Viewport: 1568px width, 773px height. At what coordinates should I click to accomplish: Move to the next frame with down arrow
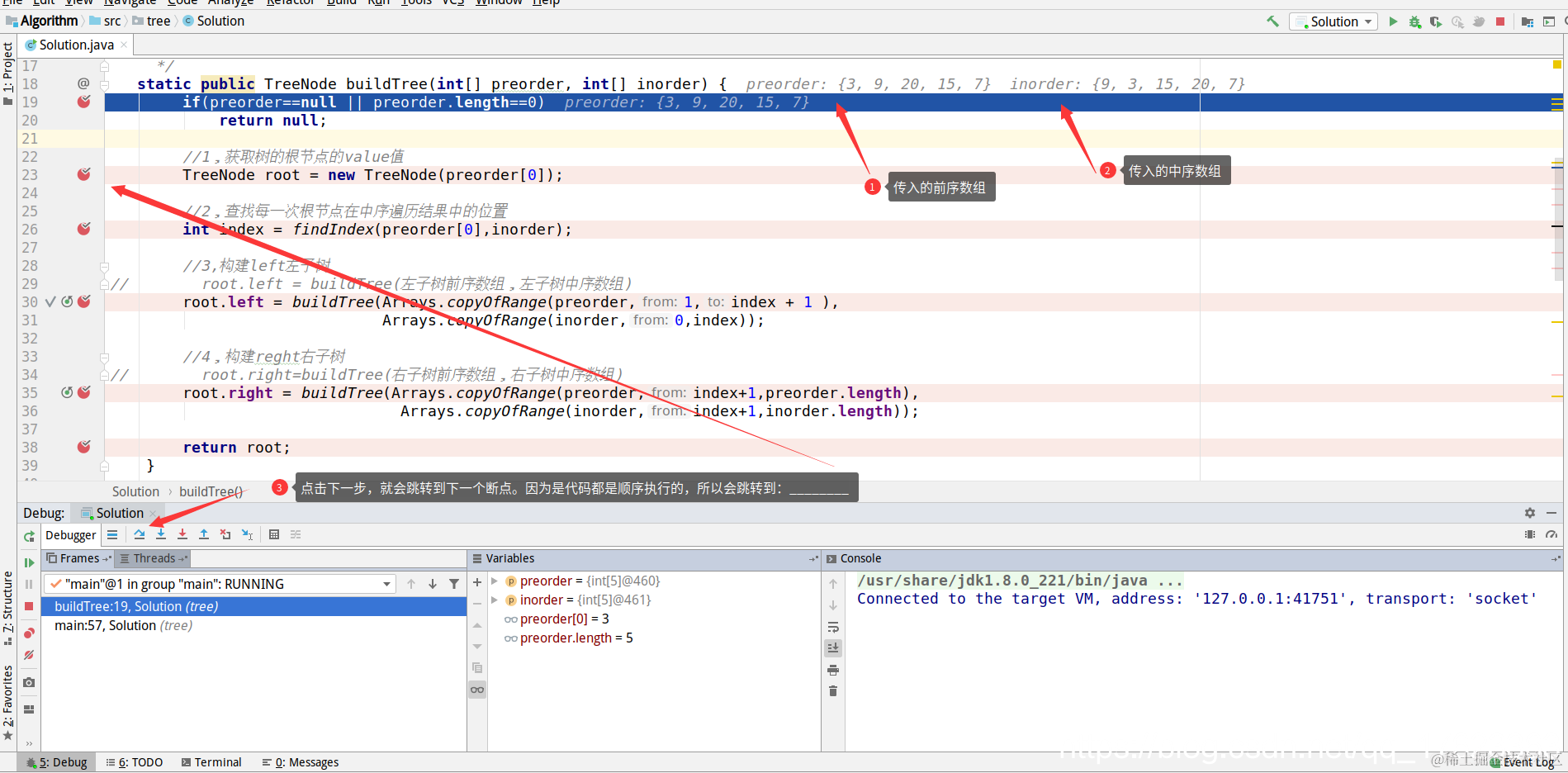pyautogui.click(x=433, y=584)
